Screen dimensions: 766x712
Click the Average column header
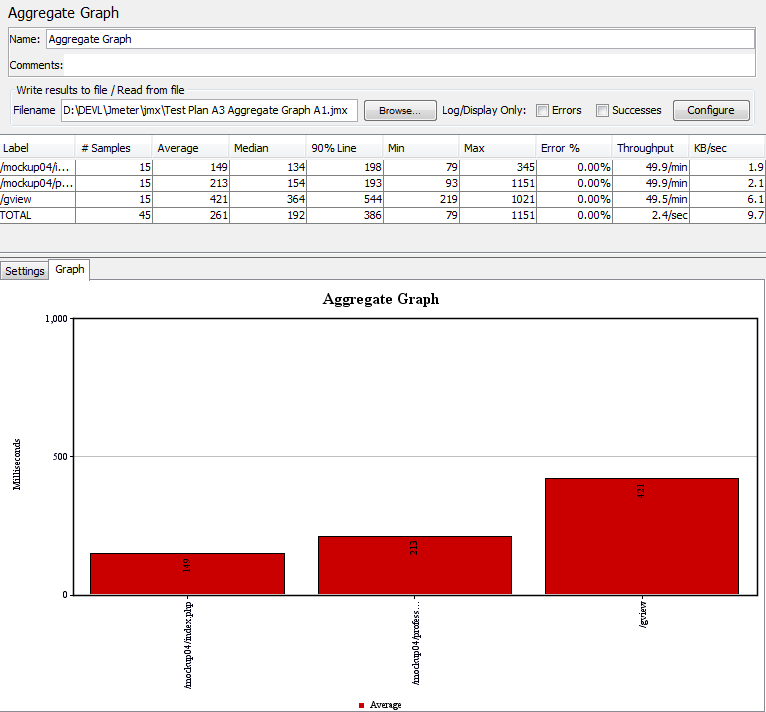[190, 148]
